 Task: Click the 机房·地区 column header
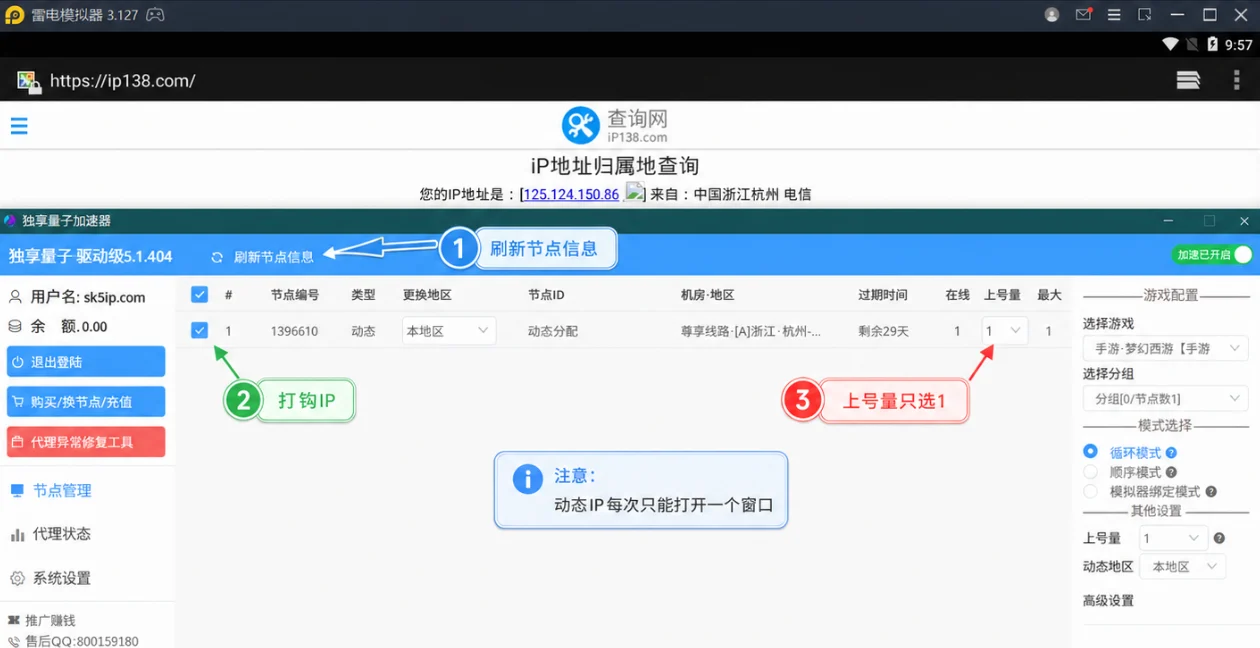coord(707,295)
